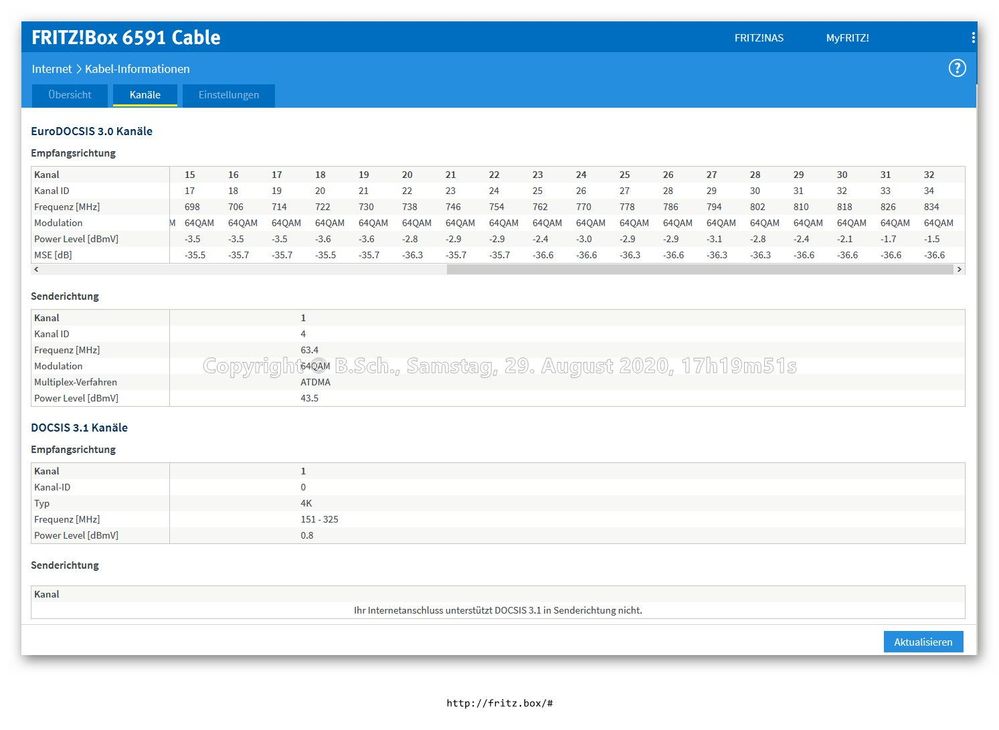
Task: Click Internet in the breadcrumb
Action: pyautogui.click(x=52, y=69)
